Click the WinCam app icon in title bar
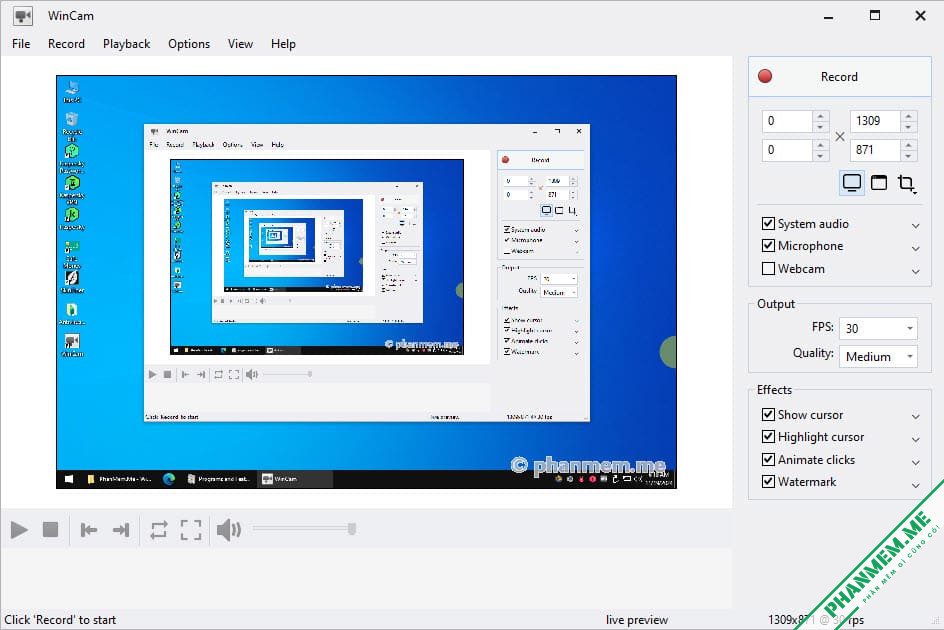 click(23, 16)
